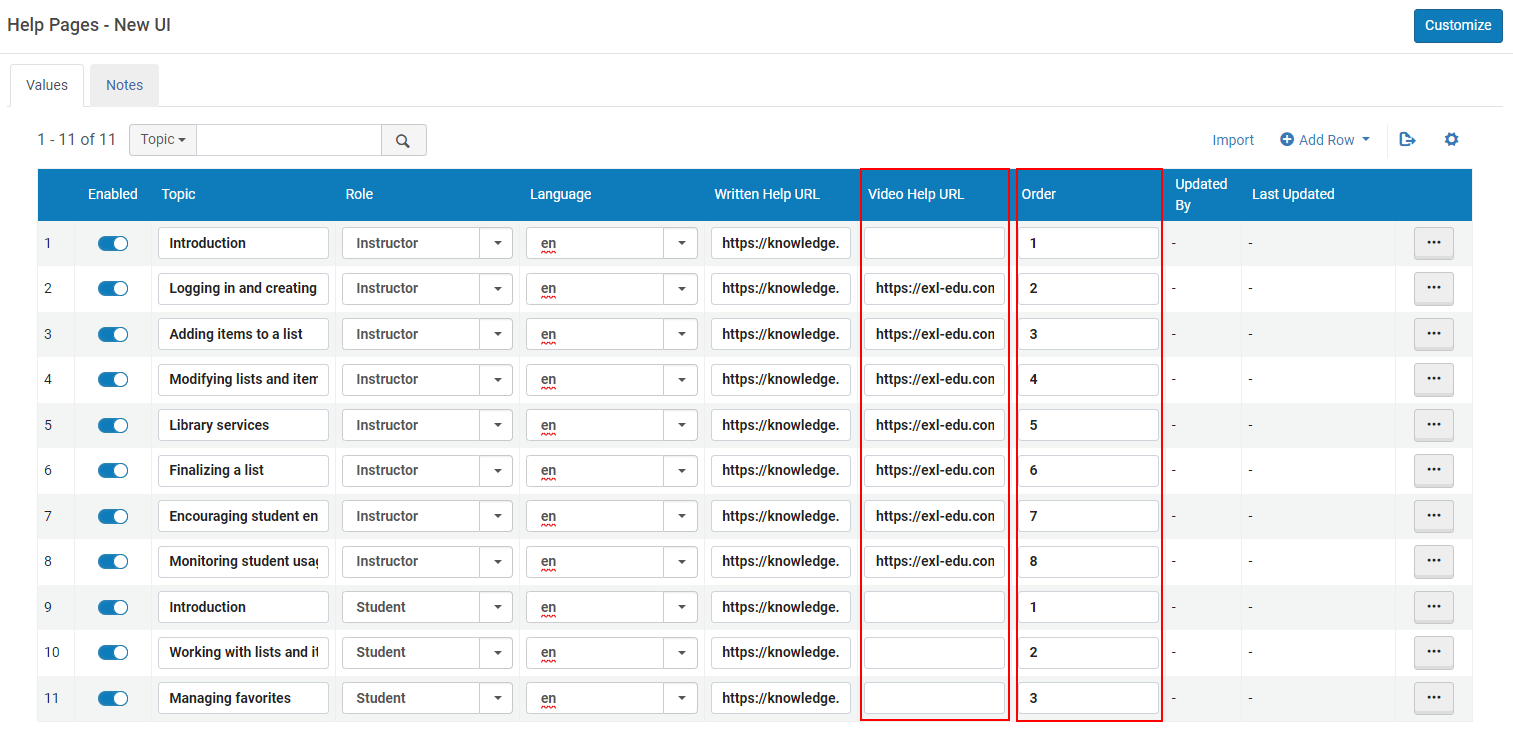Viewport: 1513px width, 735px height.
Task: Click Topic field containing Encouraging student
Action: click(x=243, y=516)
